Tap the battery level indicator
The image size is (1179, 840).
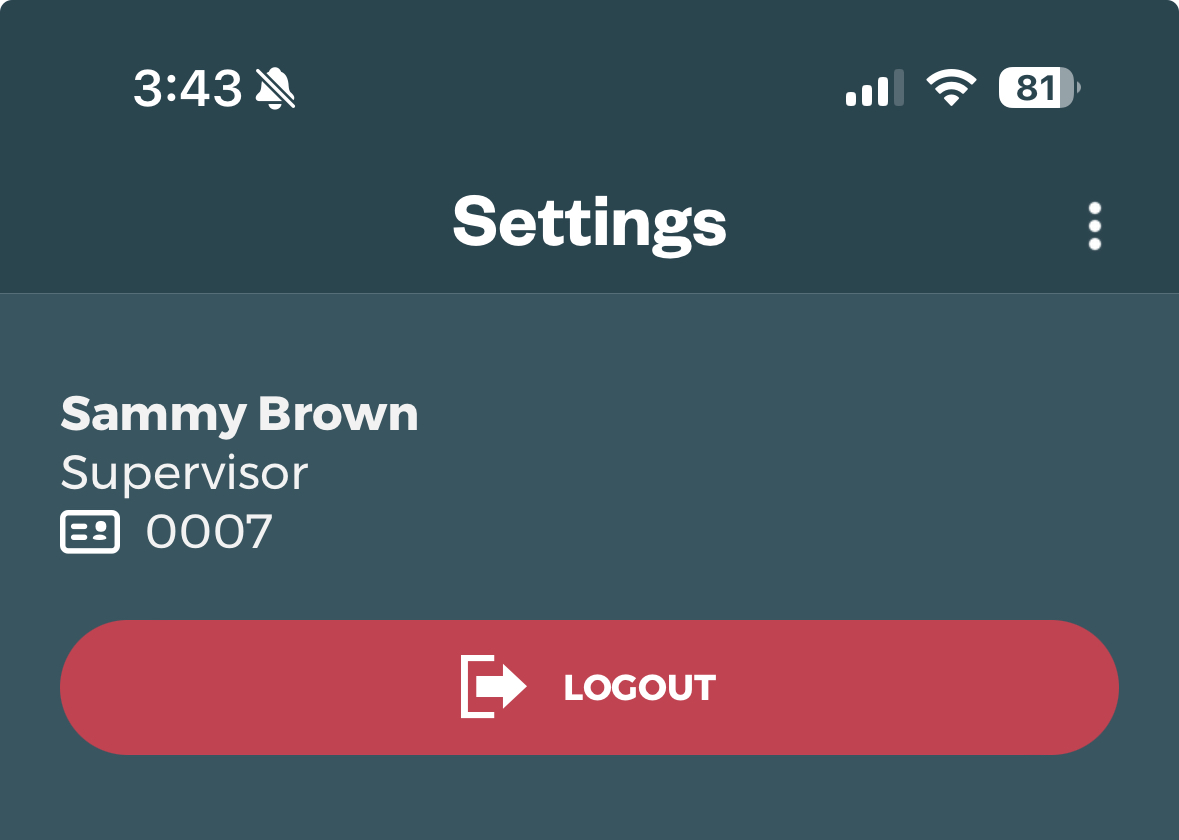pos(1039,89)
